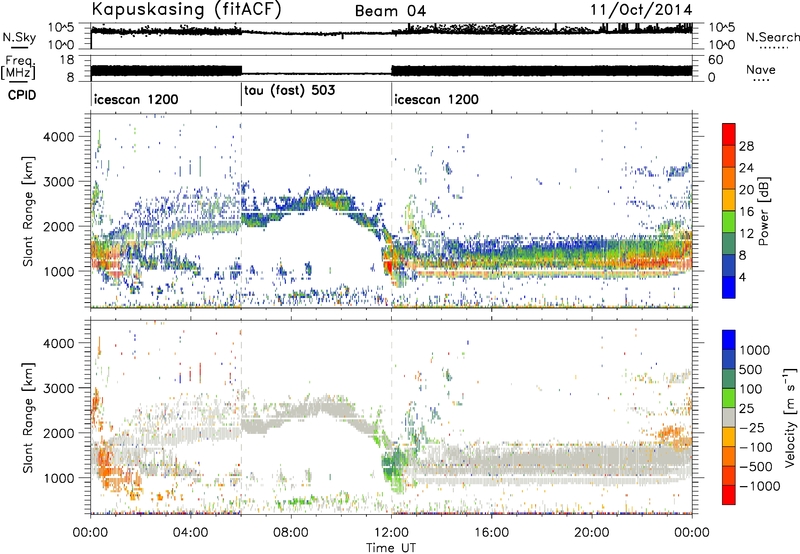Click the date 11/Oct/2014
The image size is (800, 554).
coord(641,10)
